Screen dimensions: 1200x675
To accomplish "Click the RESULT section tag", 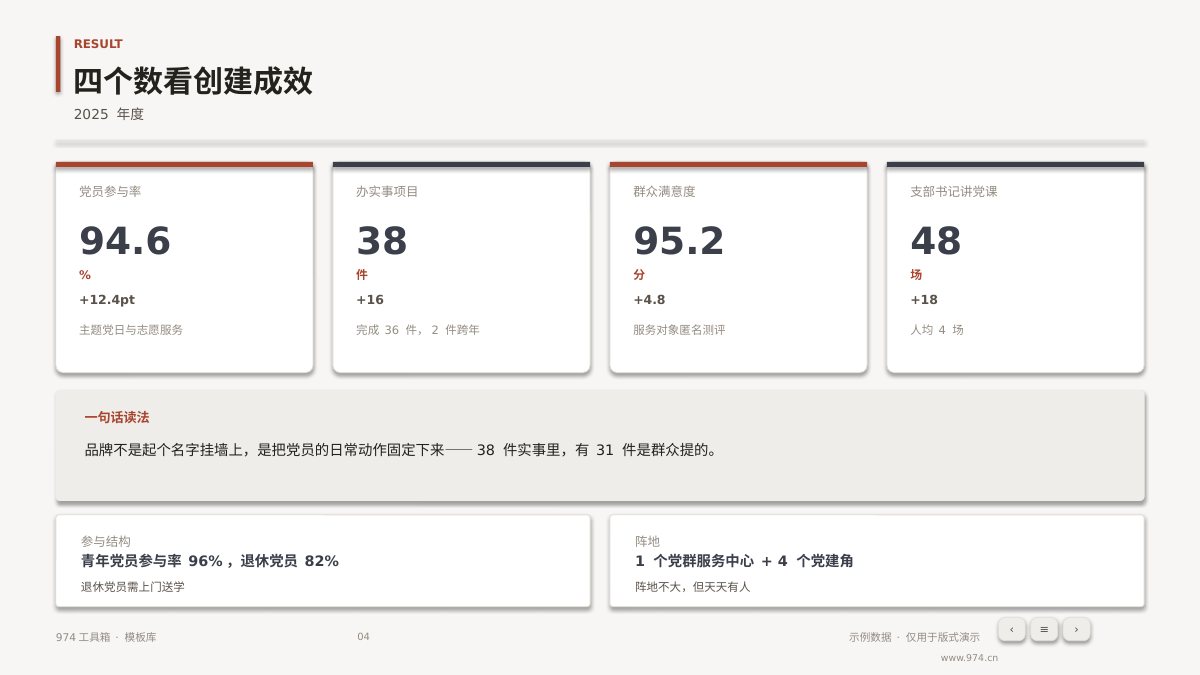I will click(98, 44).
